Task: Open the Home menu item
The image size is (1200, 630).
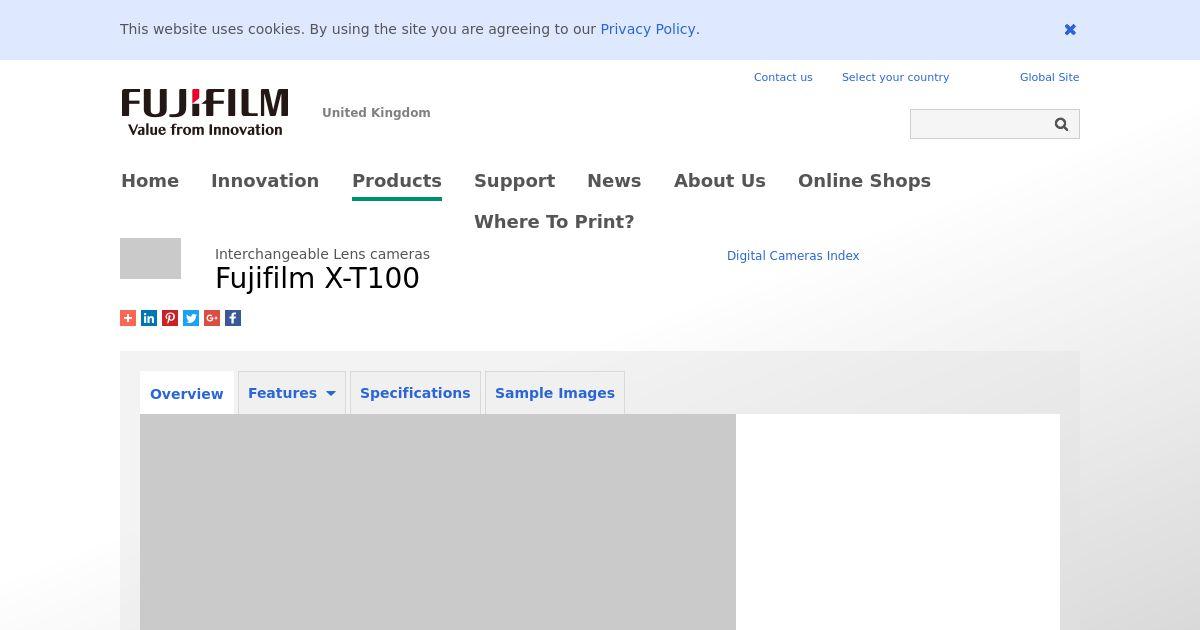Action: (150, 181)
